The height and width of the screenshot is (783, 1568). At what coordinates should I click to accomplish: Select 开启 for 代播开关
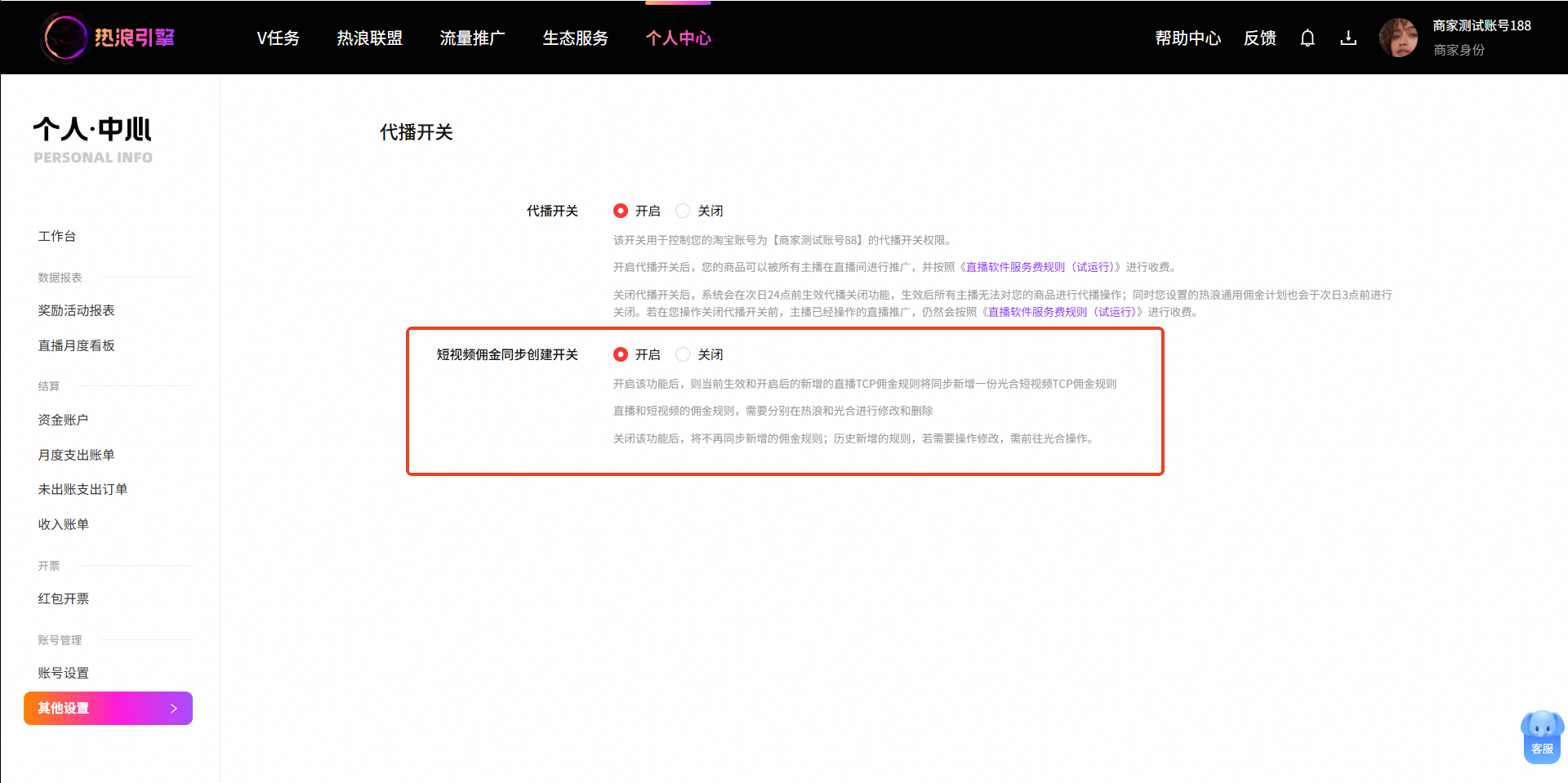(621, 211)
